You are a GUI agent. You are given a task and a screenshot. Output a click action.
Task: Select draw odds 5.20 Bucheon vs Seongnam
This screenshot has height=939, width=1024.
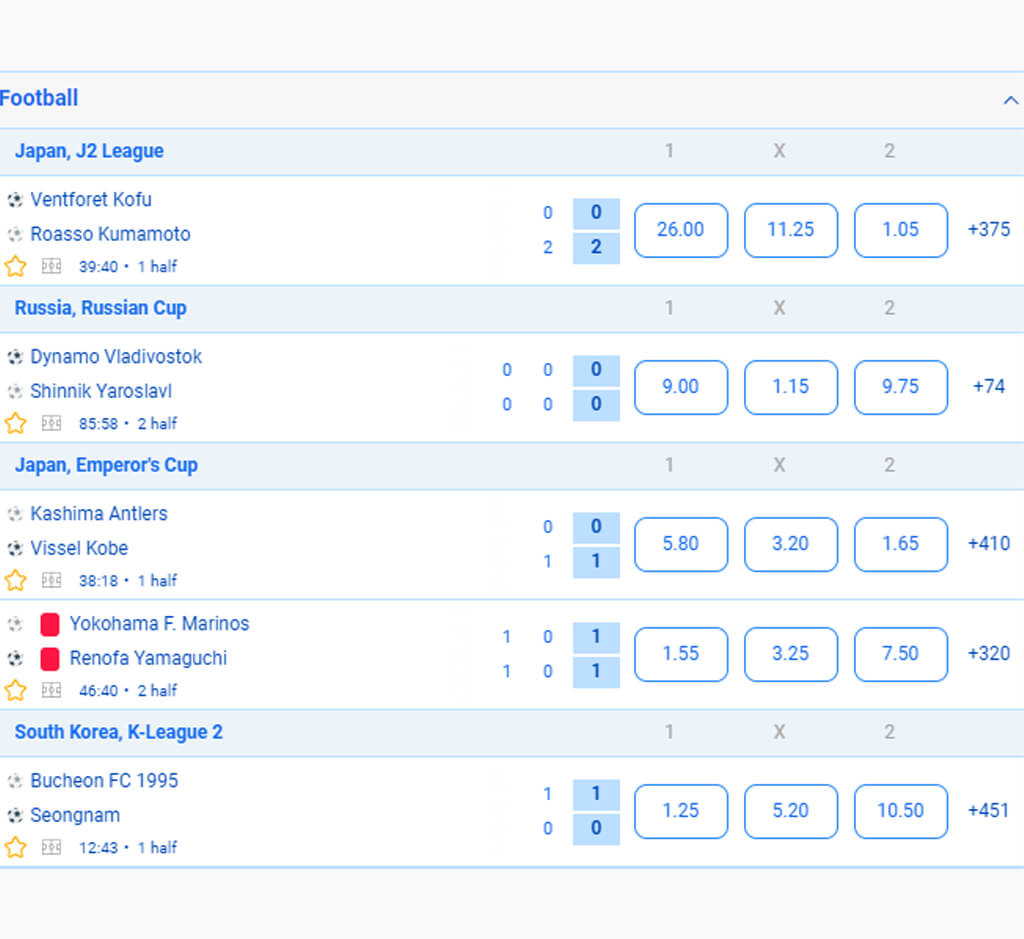point(791,811)
